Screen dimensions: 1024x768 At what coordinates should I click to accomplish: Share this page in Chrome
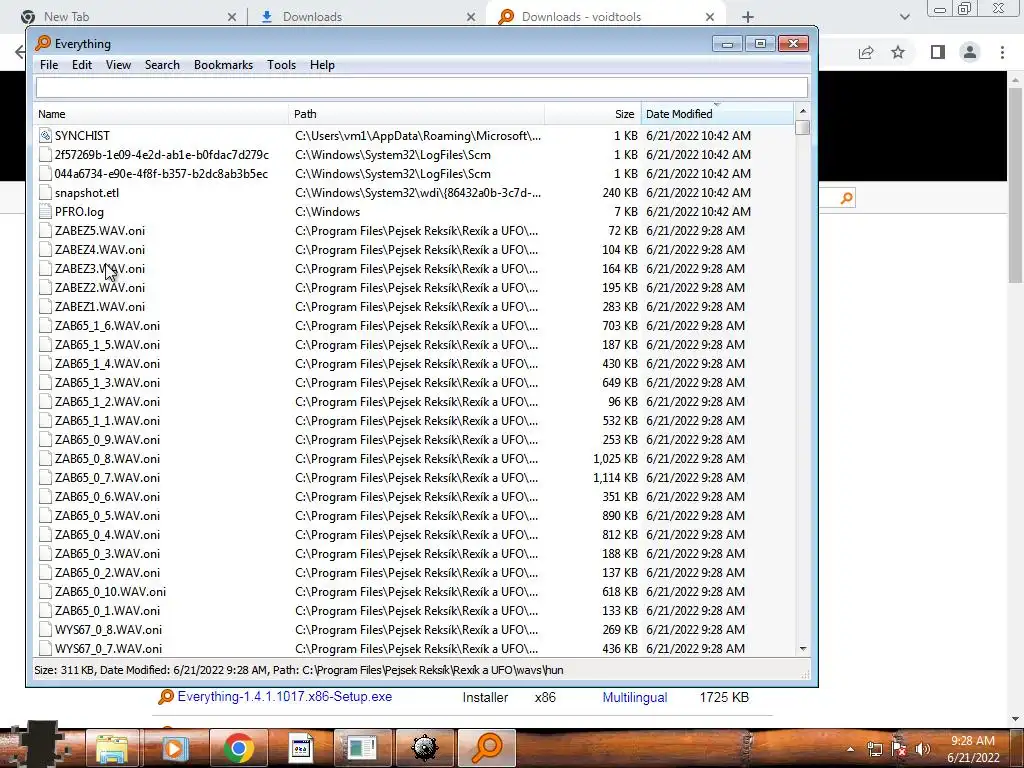pyautogui.click(x=866, y=52)
